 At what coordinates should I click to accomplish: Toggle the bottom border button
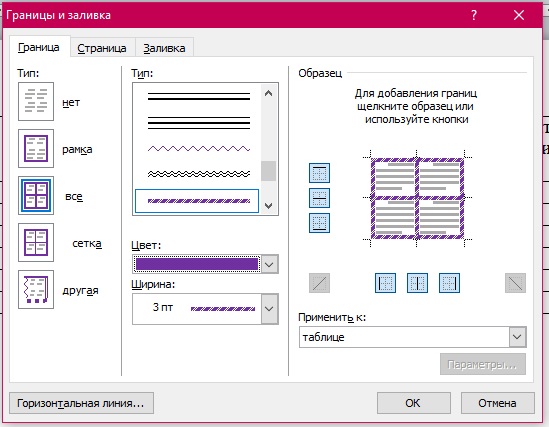click(x=319, y=223)
